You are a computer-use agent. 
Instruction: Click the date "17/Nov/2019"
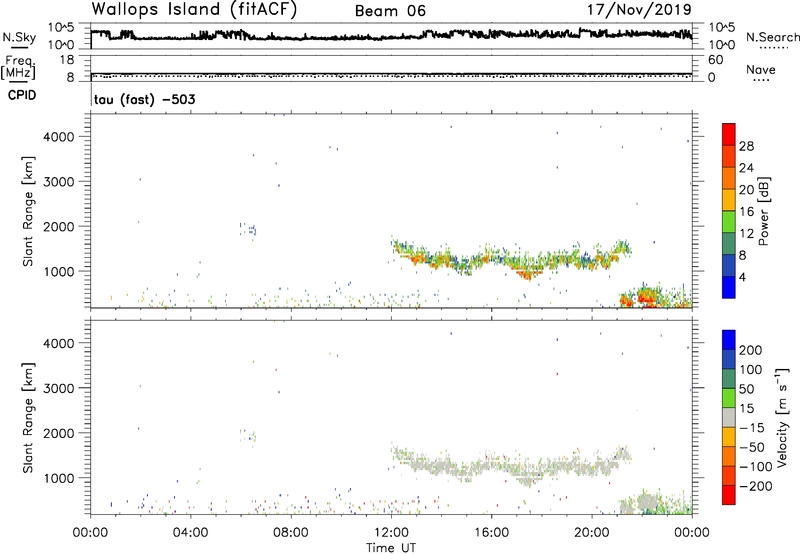639,10
